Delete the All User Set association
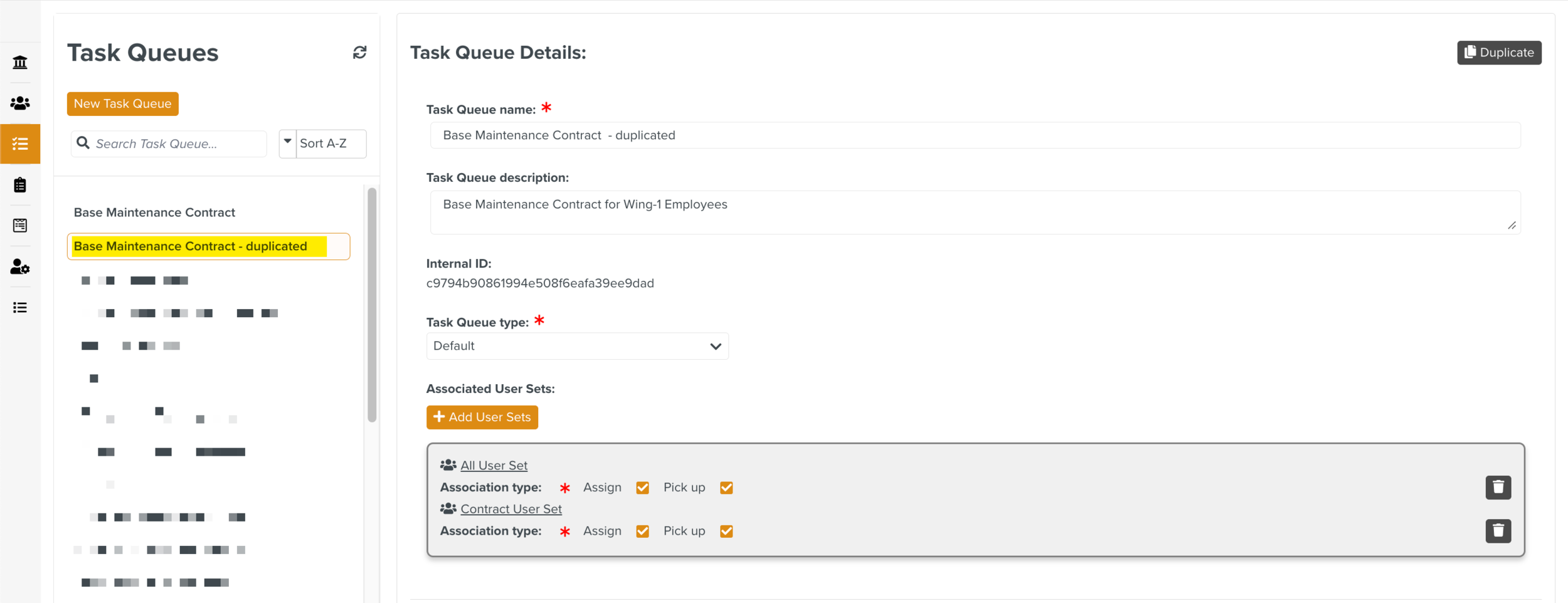The width and height of the screenshot is (1568, 603). tap(1498, 487)
